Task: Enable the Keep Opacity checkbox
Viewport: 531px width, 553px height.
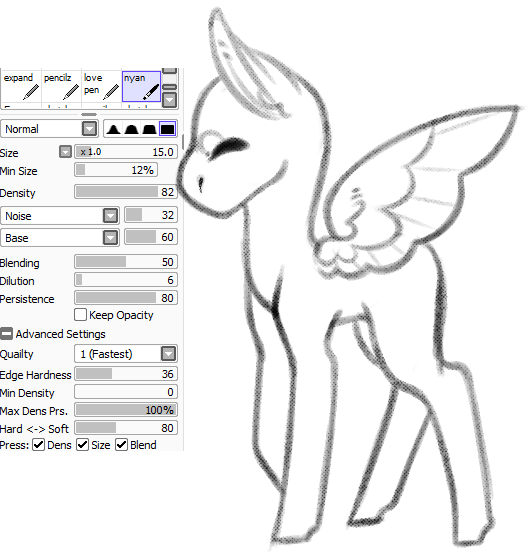Action: [80, 315]
